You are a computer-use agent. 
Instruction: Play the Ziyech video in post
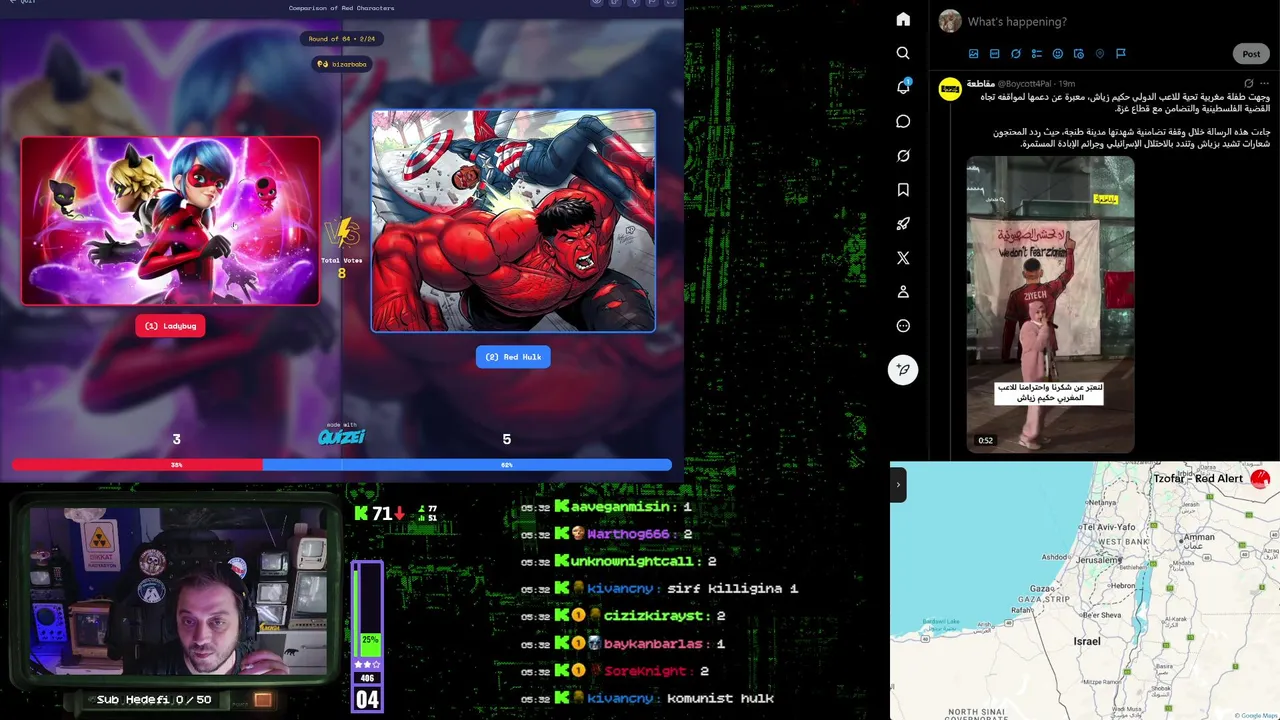click(x=1050, y=304)
